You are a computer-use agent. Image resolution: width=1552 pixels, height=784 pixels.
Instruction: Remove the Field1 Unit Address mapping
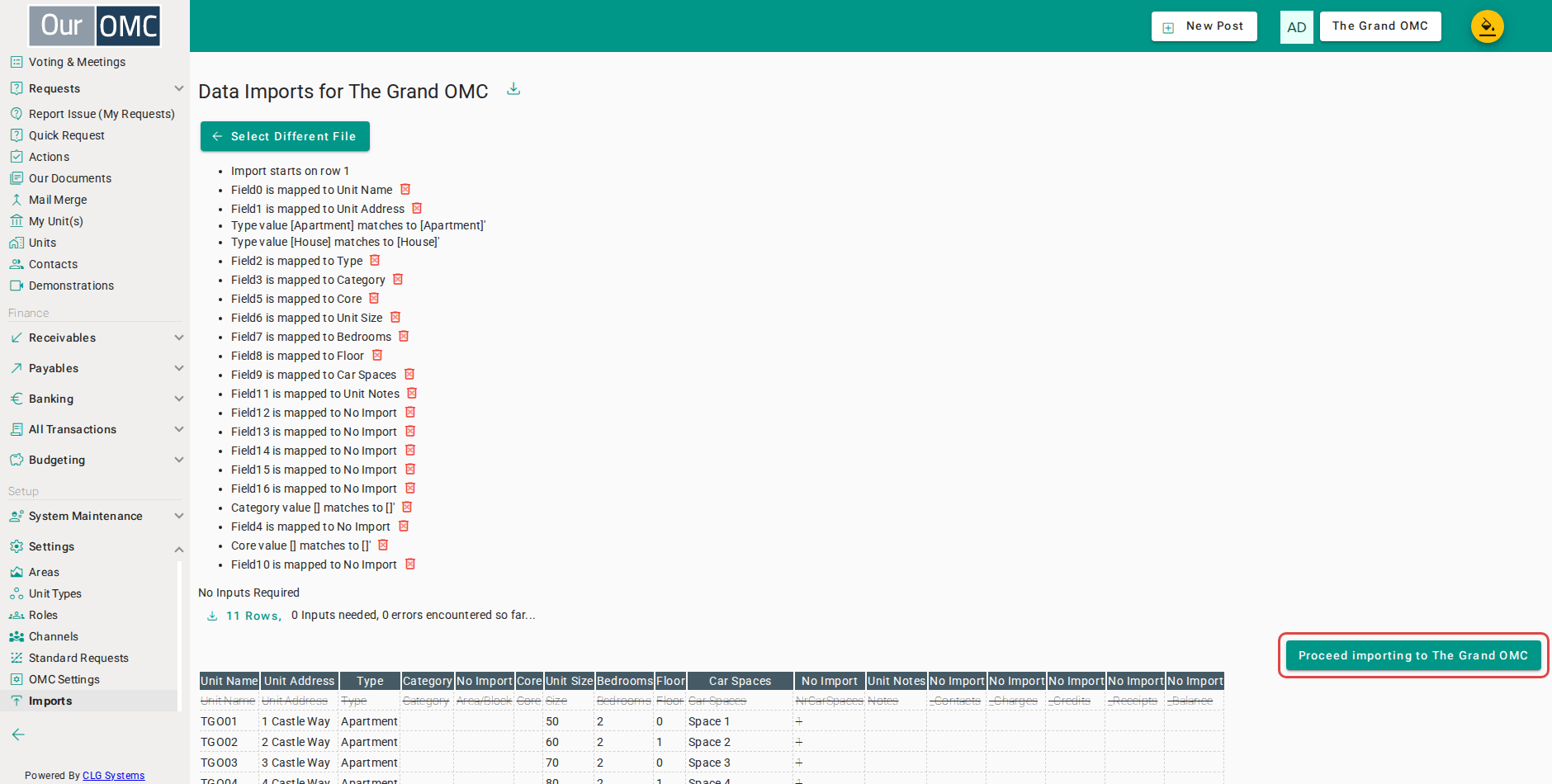[x=417, y=209]
